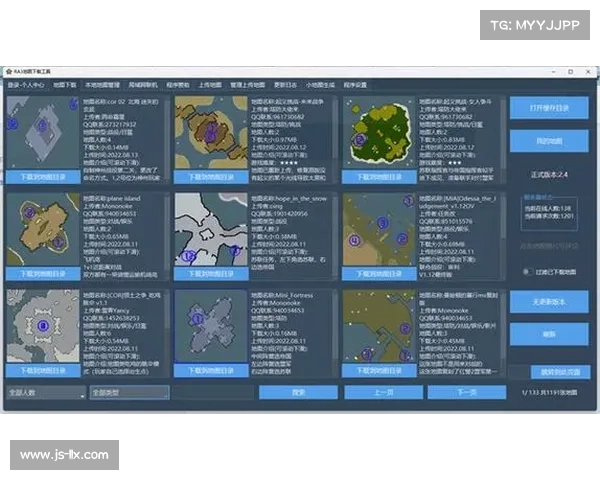600x480 pixels.
Task: Open the 局域网联机 tab
Action: click(143, 85)
